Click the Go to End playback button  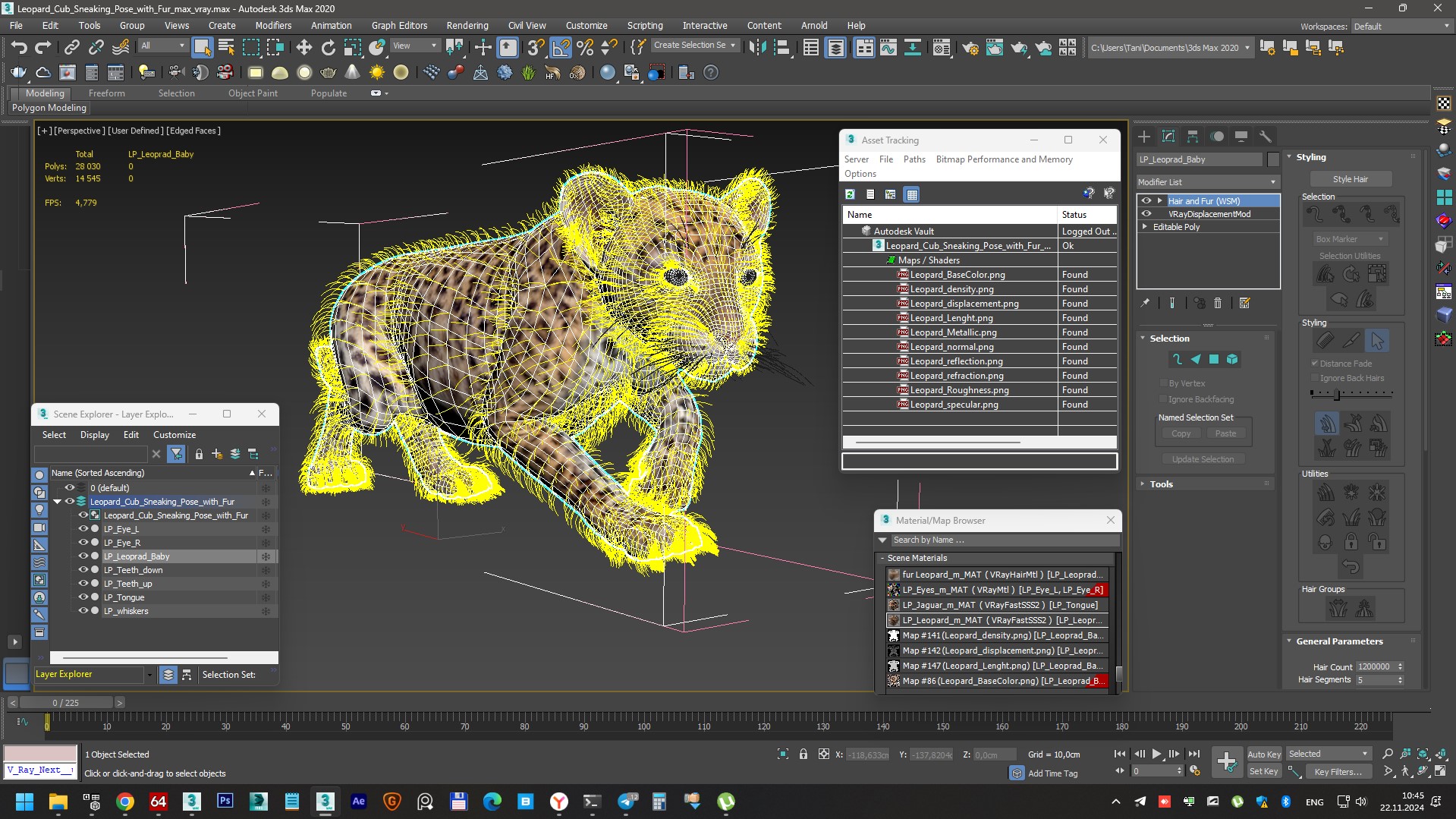point(1194,754)
